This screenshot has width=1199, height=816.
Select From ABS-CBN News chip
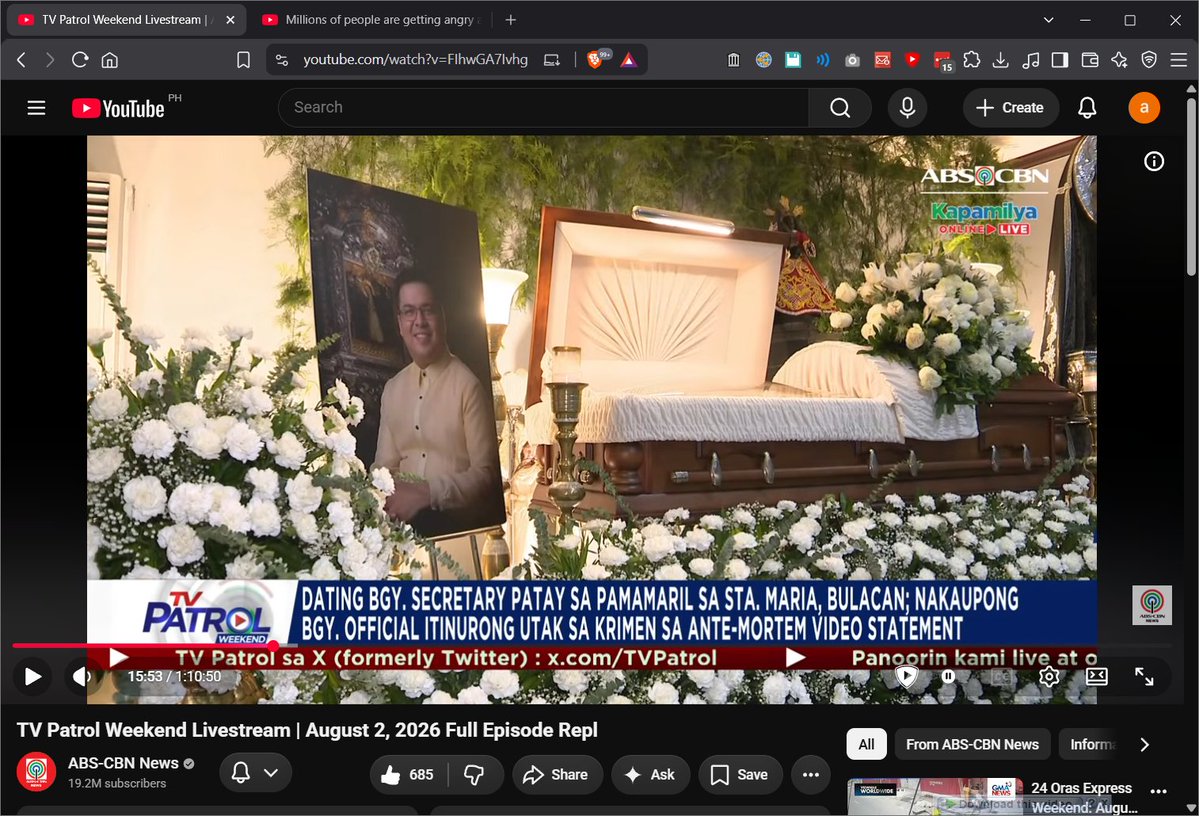pos(972,744)
